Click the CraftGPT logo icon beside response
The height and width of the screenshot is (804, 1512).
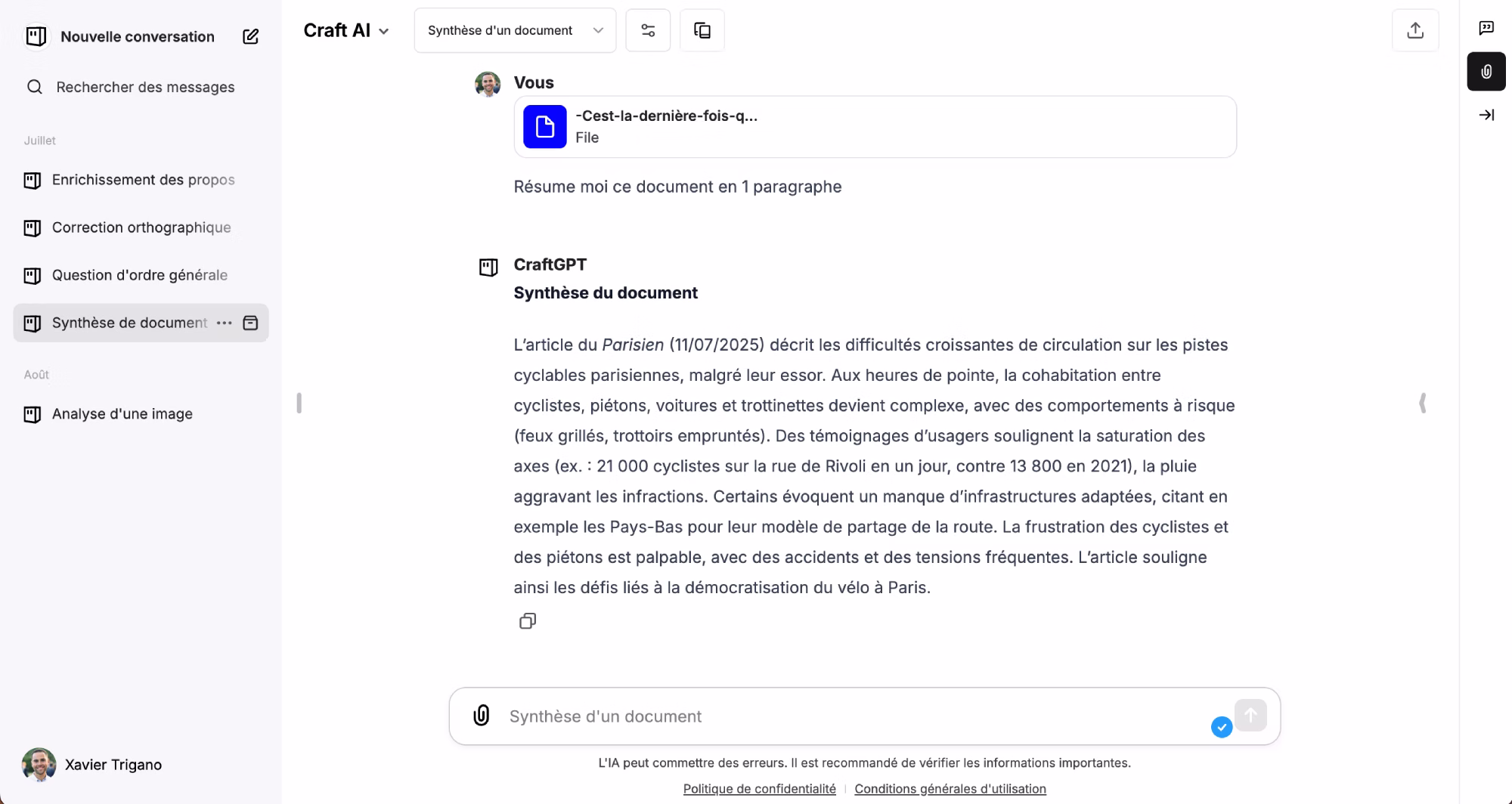click(x=488, y=267)
